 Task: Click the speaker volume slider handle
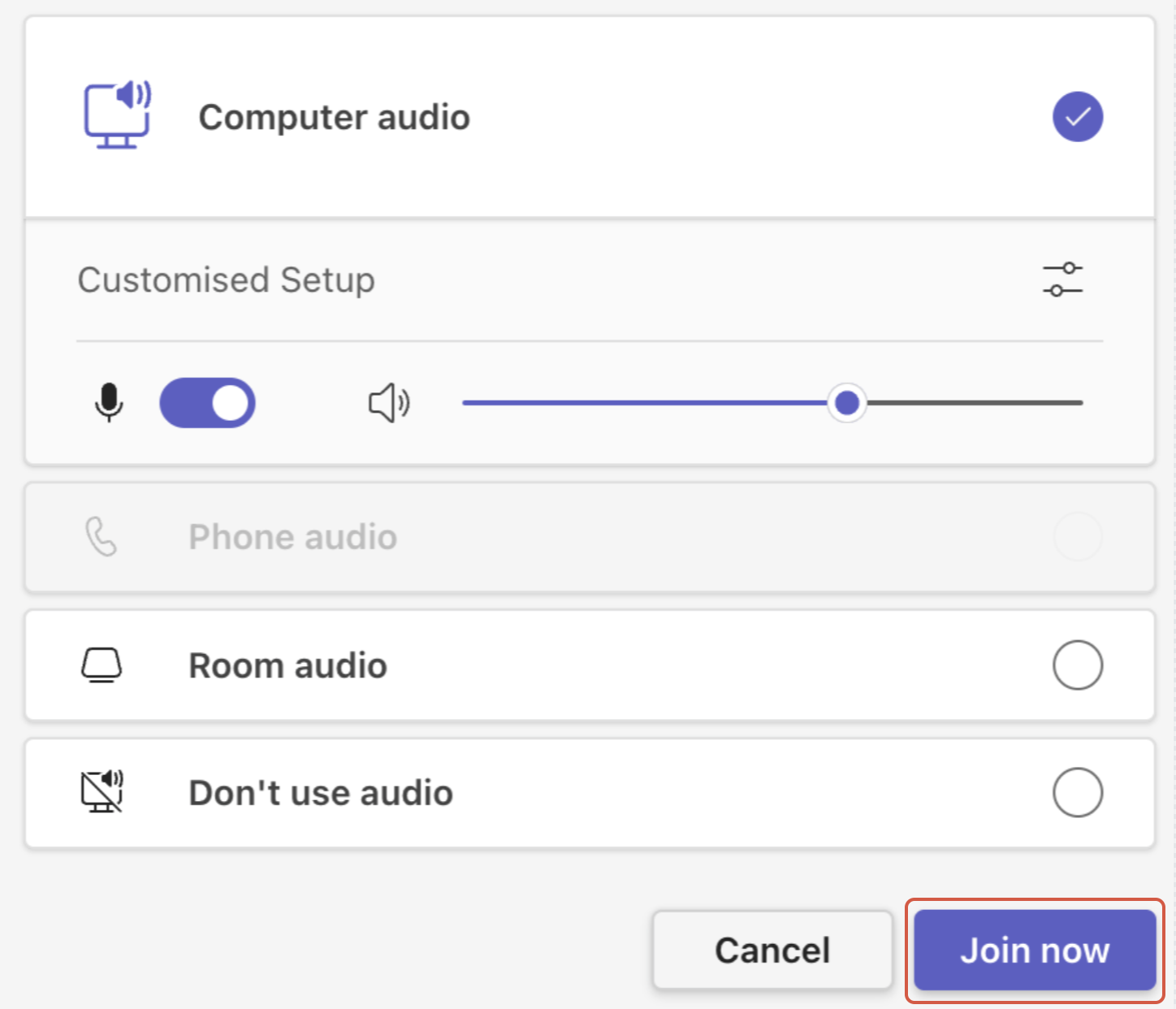[846, 402]
